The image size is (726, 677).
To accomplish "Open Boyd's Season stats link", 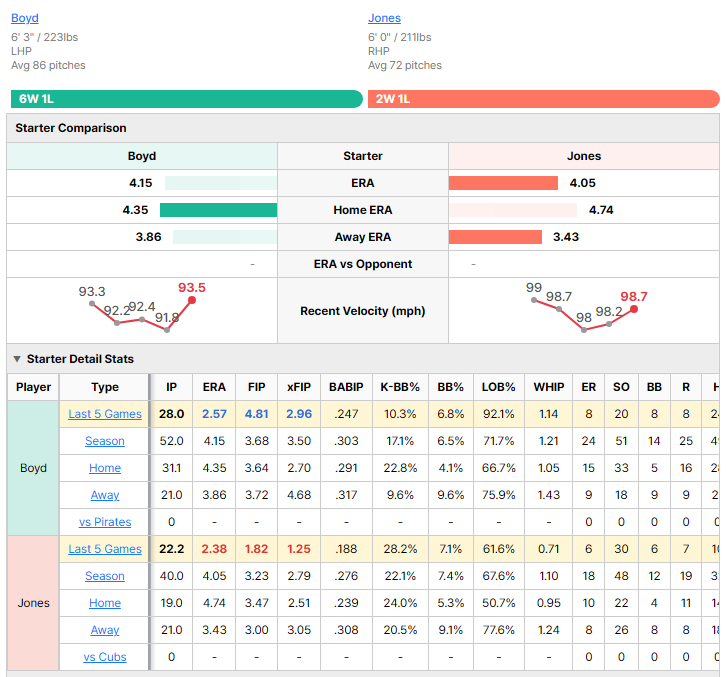I will coord(105,441).
